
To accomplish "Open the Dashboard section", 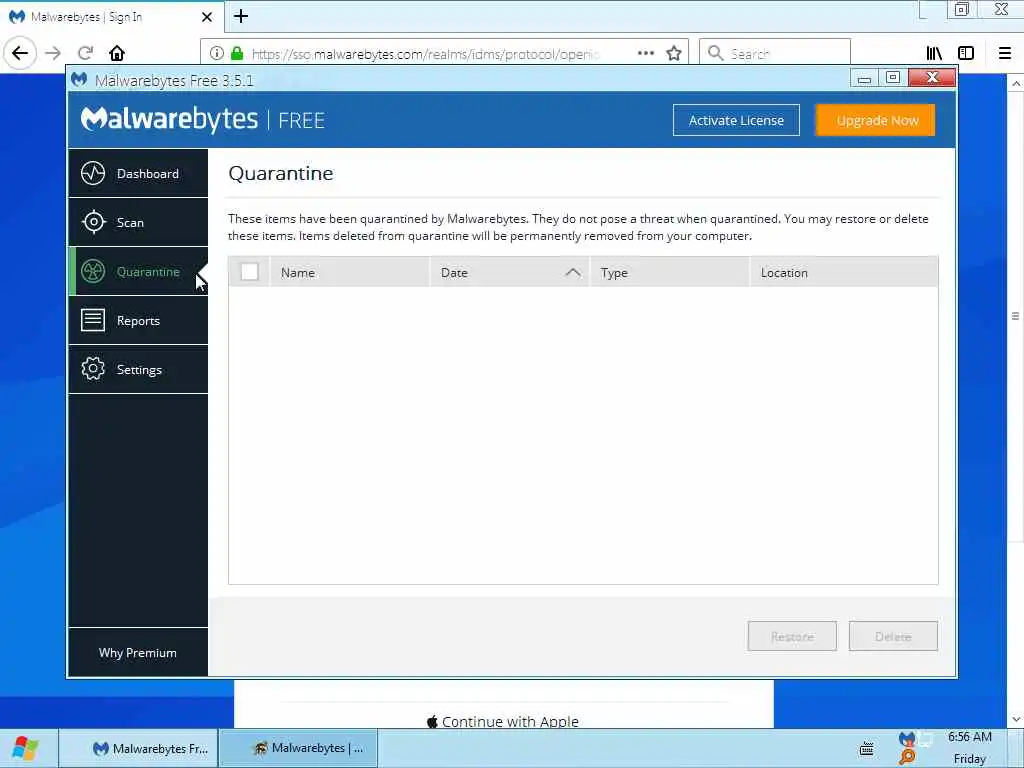I will point(138,173).
